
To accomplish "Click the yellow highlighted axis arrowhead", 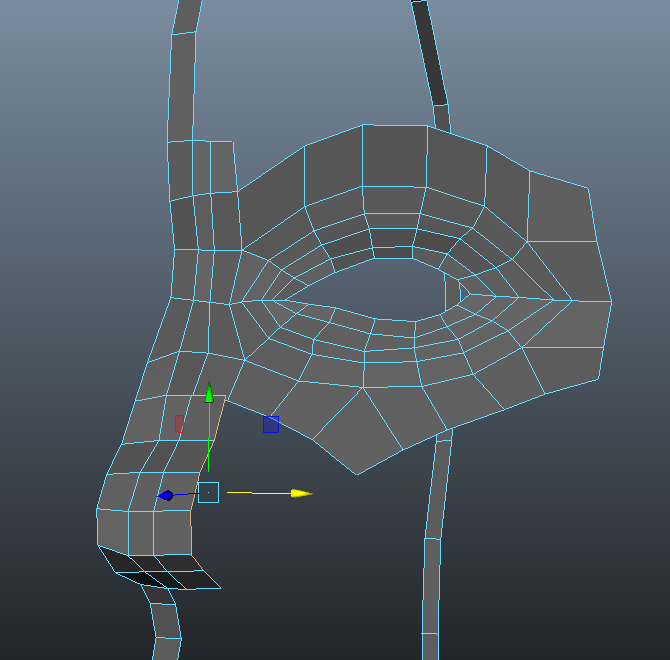I will [x=302, y=493].
